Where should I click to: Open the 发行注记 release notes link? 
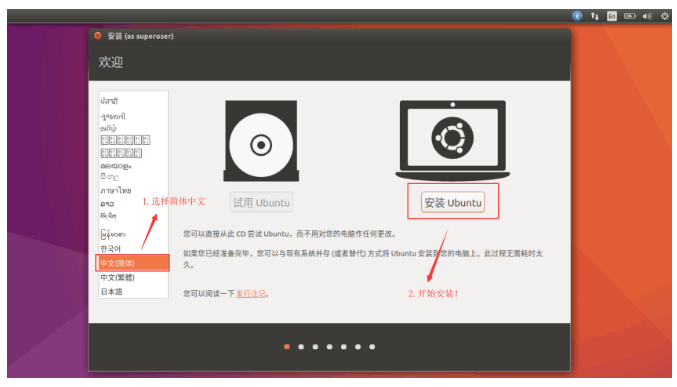(250, 294)
